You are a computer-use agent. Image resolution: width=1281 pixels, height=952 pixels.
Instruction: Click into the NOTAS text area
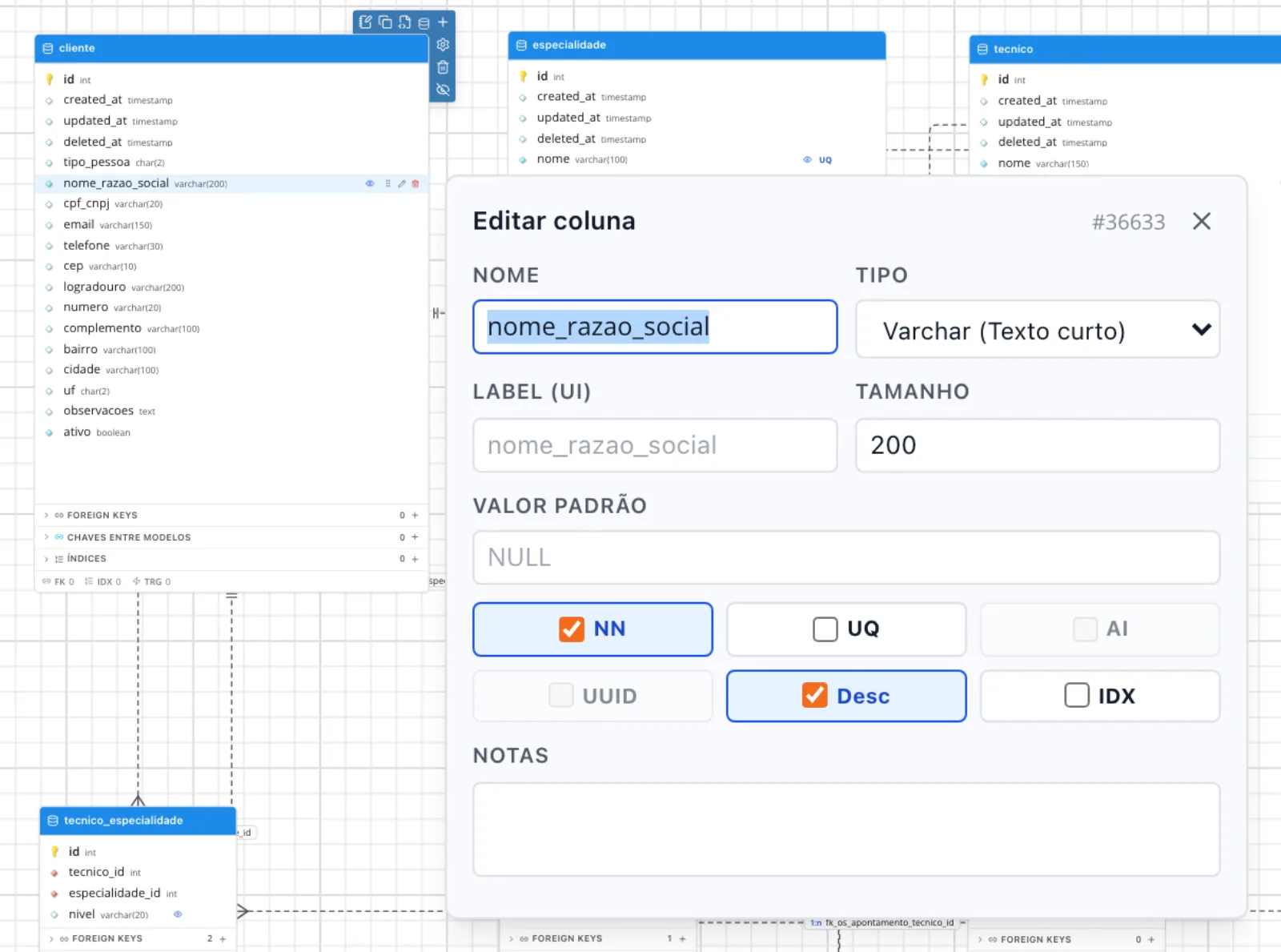click(846, 829)
